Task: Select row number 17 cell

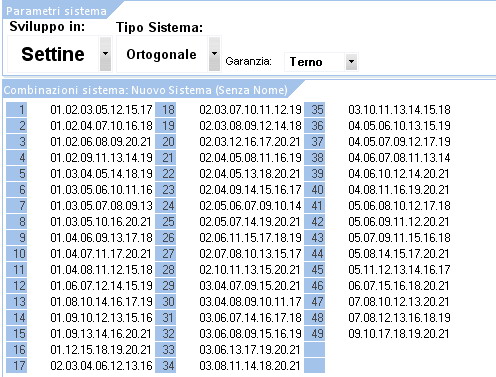Action: point(17,366)
